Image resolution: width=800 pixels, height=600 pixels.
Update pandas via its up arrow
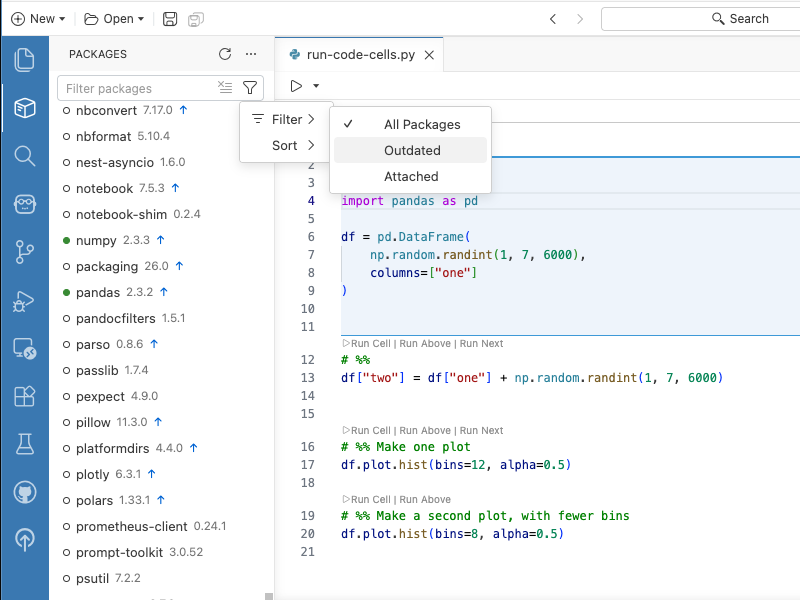pos(164,292)
